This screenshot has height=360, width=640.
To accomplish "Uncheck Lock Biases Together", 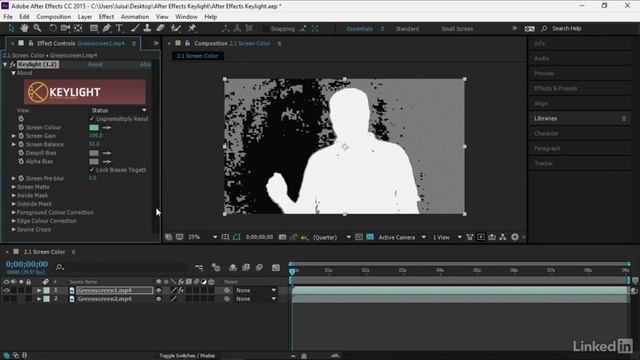I will [91, 170].
